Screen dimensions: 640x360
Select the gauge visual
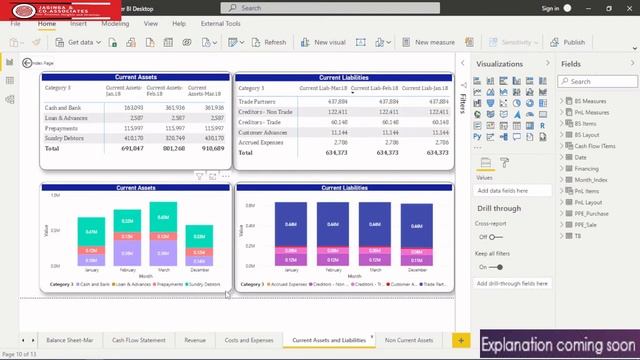click(x=530, y=115)
